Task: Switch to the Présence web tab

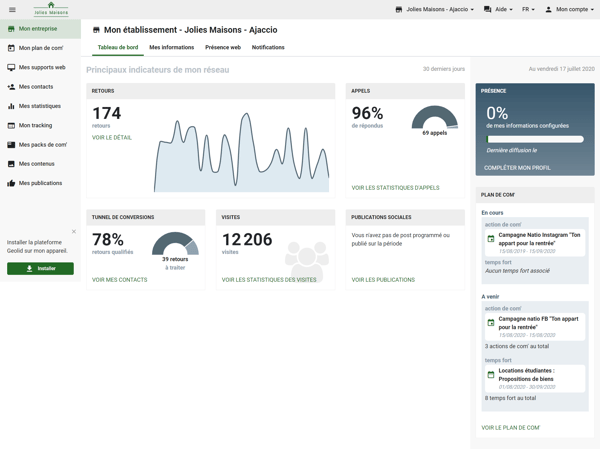Action: point(222,47)
